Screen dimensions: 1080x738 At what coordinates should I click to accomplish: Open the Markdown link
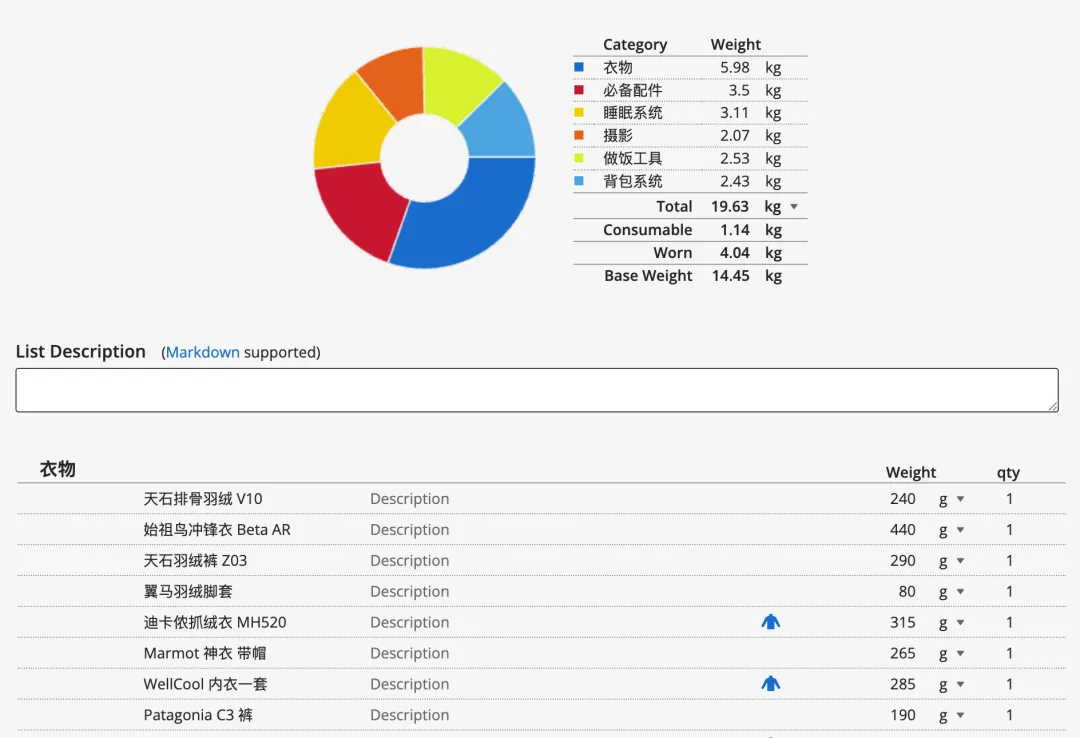pyautogui.click(x=202, y=352)
